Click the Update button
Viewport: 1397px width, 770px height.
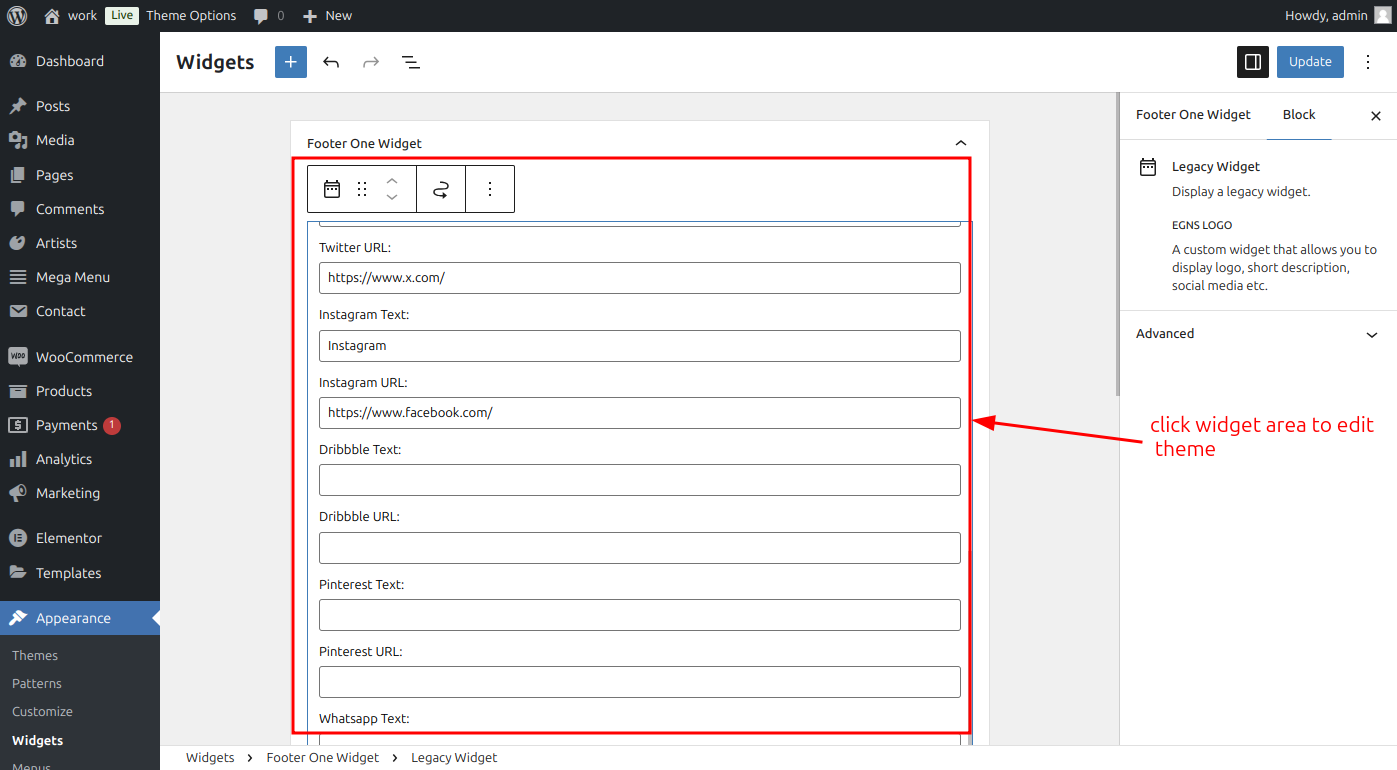1310,62
